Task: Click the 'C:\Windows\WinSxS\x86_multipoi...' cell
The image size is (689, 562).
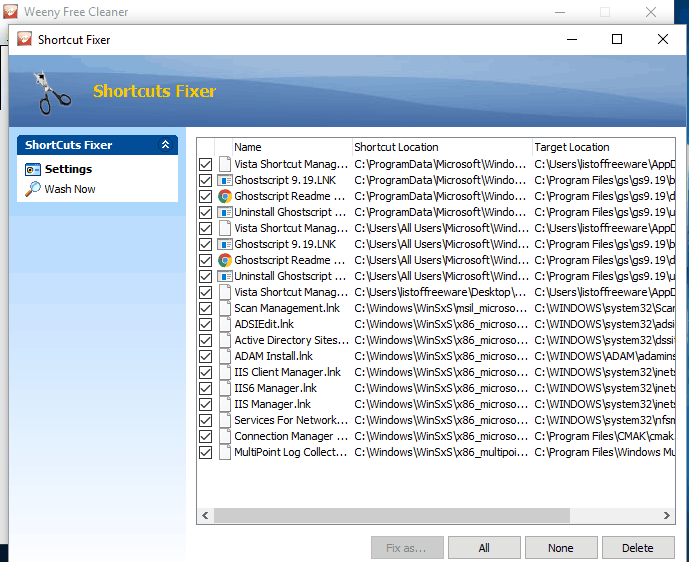Action: point(441,452)
